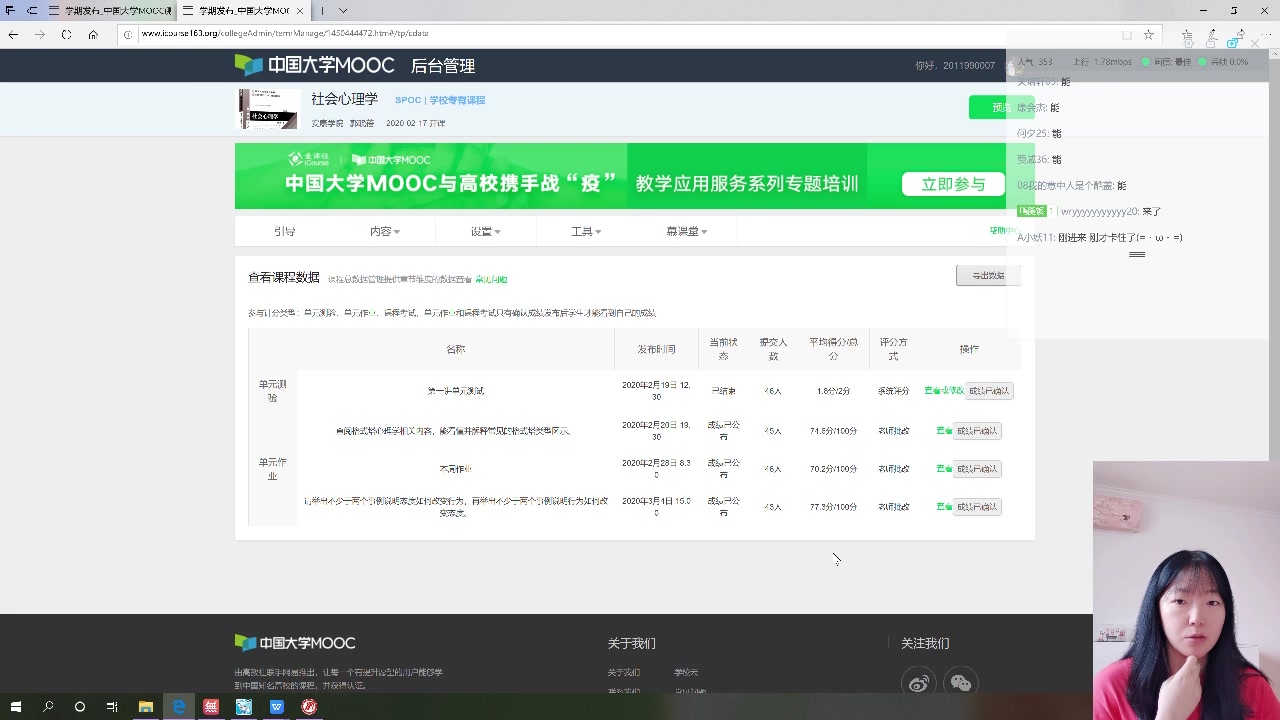Click 查看或修改 for 第一章单元测试
The width and height of the screenshot is (1280, 720).
click(944, 390)
